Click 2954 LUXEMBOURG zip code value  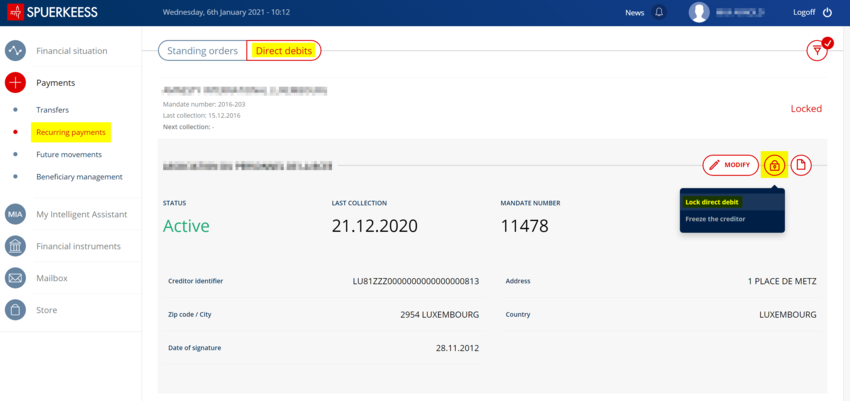(440, 314)
